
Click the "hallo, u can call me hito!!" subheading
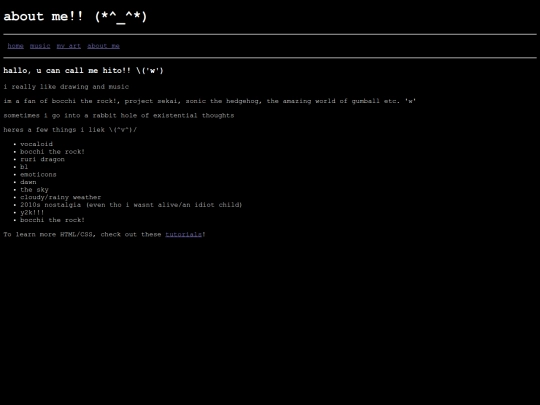pyautogui.click(x=83, y=71)
